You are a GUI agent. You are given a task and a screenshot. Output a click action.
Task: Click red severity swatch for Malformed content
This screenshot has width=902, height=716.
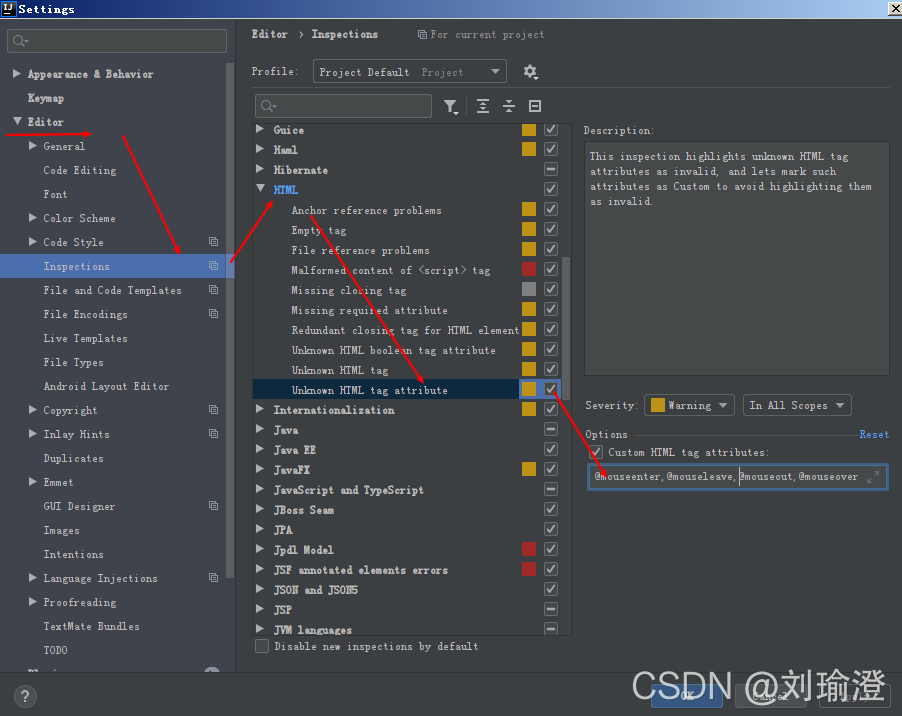(x=529, y=269)
